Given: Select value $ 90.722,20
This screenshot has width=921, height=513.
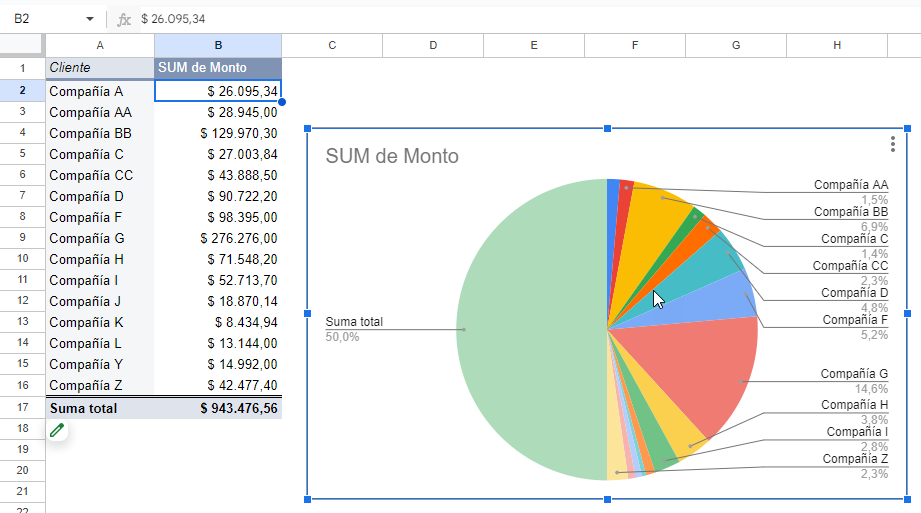Looking at the screenshot, I should coord(218,196).
